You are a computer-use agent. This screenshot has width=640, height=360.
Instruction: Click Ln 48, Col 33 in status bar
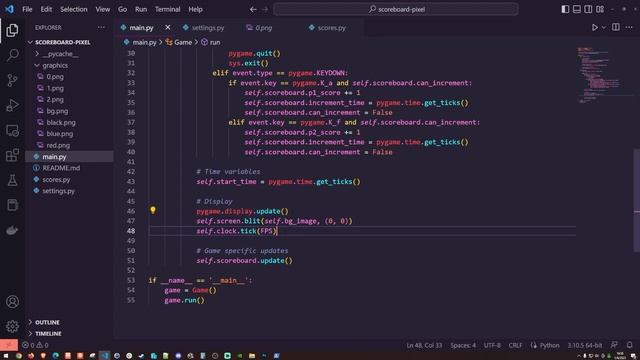click(424, 345)
